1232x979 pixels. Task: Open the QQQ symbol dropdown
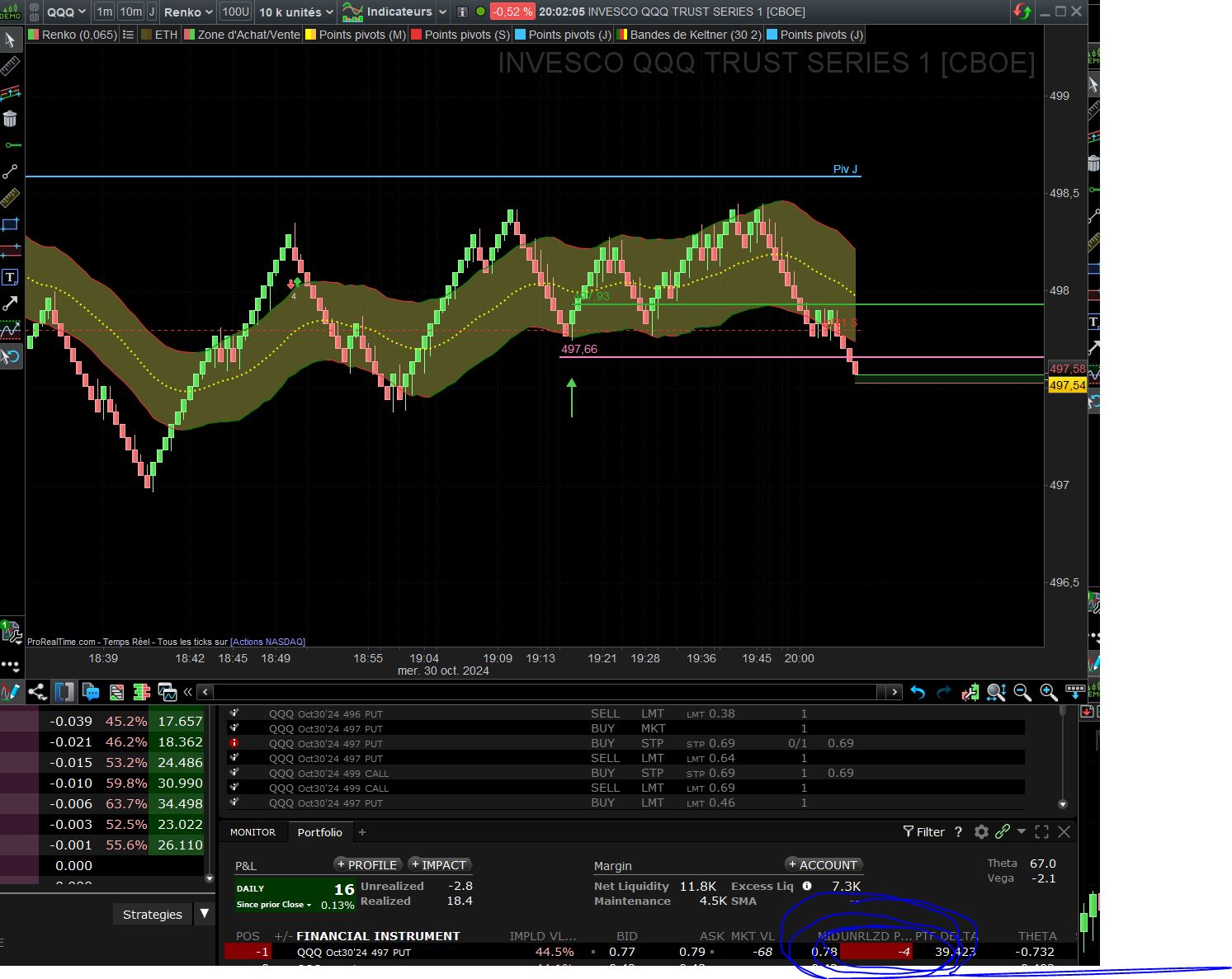tap(66, 12)
